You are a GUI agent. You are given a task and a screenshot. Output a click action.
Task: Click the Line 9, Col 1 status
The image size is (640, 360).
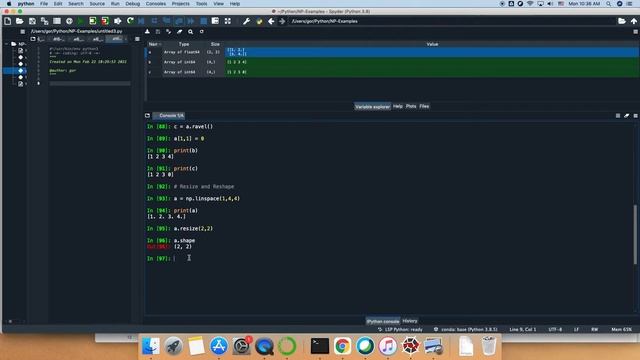(522, 329)
